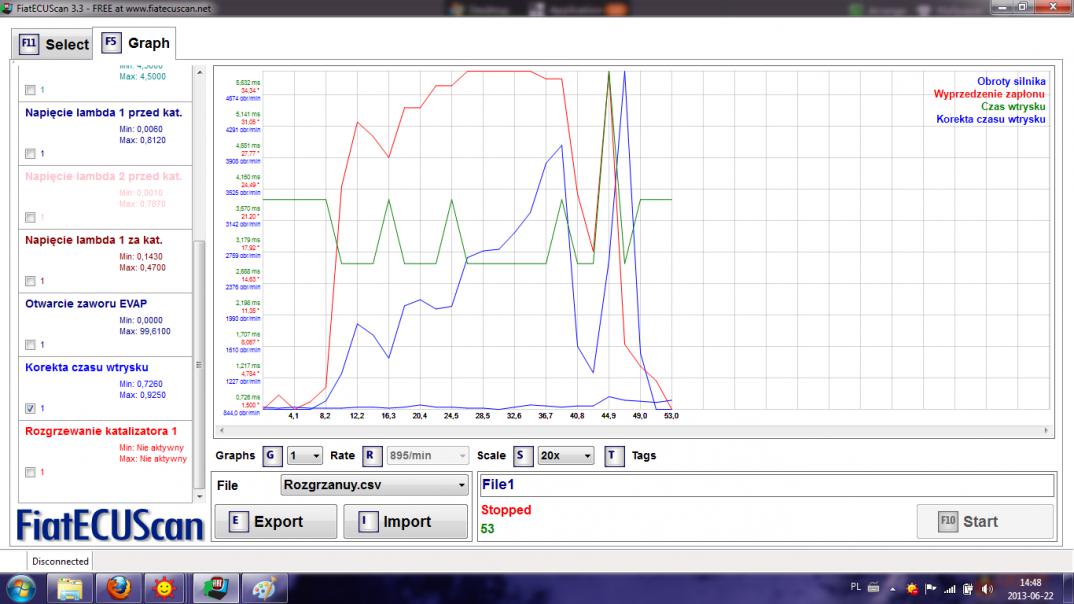The width and height of the screenshot is (1074, 604).
Task: Click graph horizontal scrollbar left arrow
Action: (x=221, y=431)
